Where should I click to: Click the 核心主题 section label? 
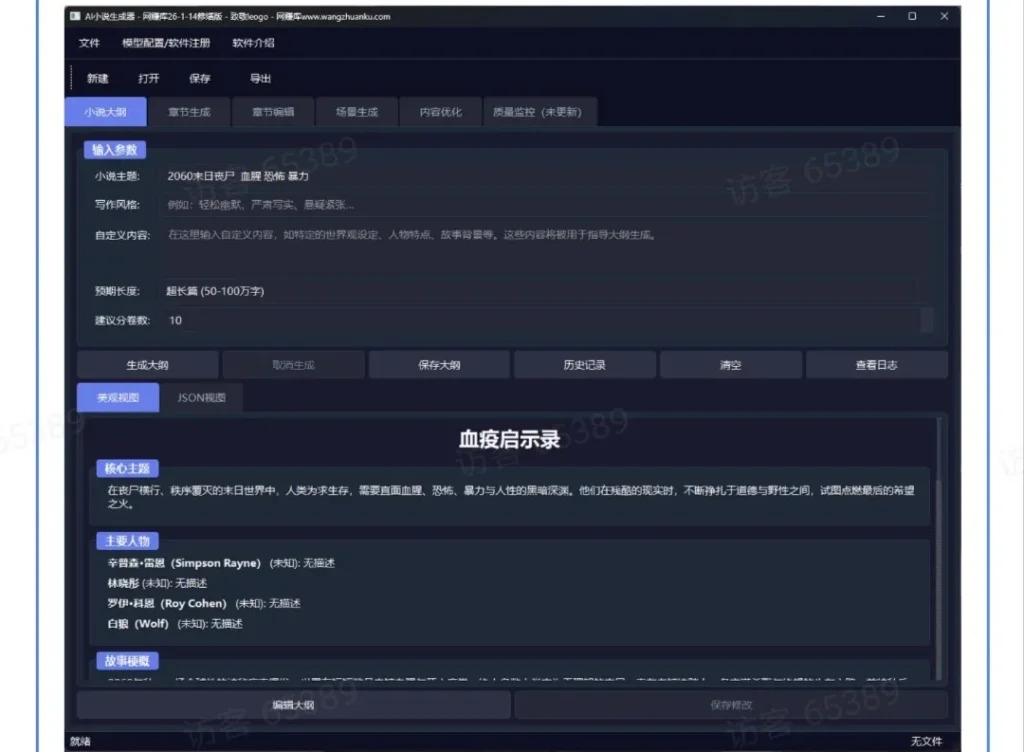127,469
